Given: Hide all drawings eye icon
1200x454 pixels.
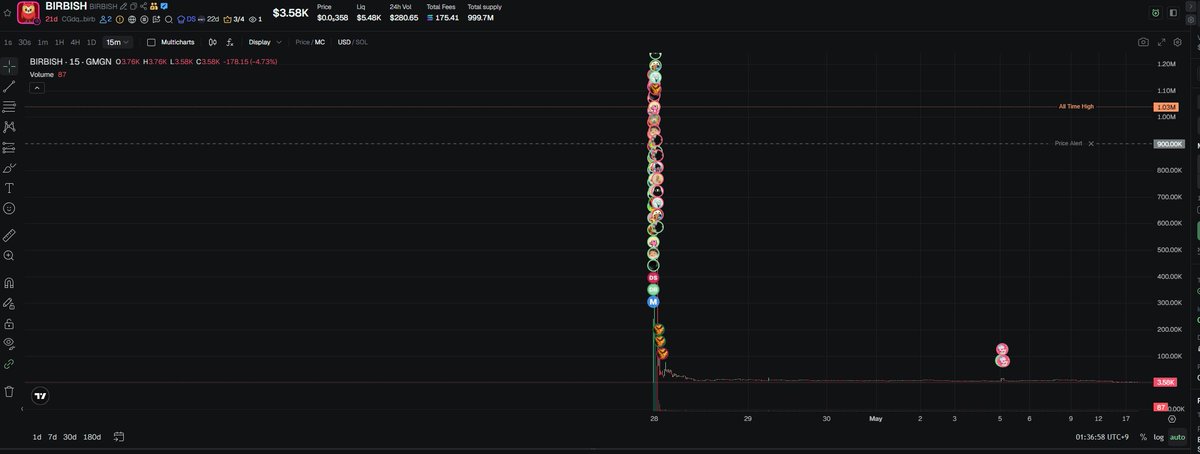Looking at the screenshot, I should [x=9, y=343].
